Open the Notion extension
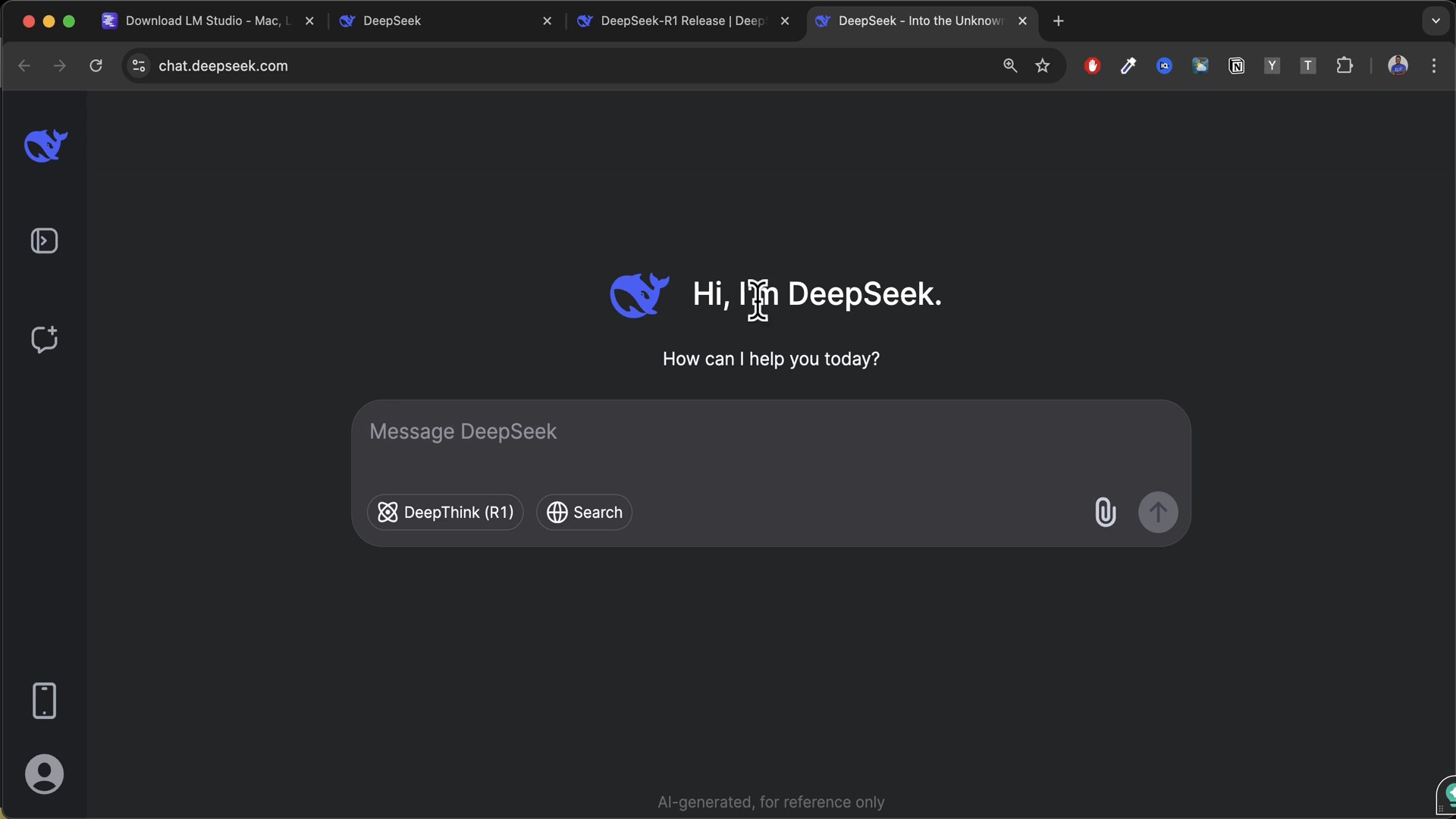Image resolution: width=1456 pixels, height=819 pixels. 1236,66
